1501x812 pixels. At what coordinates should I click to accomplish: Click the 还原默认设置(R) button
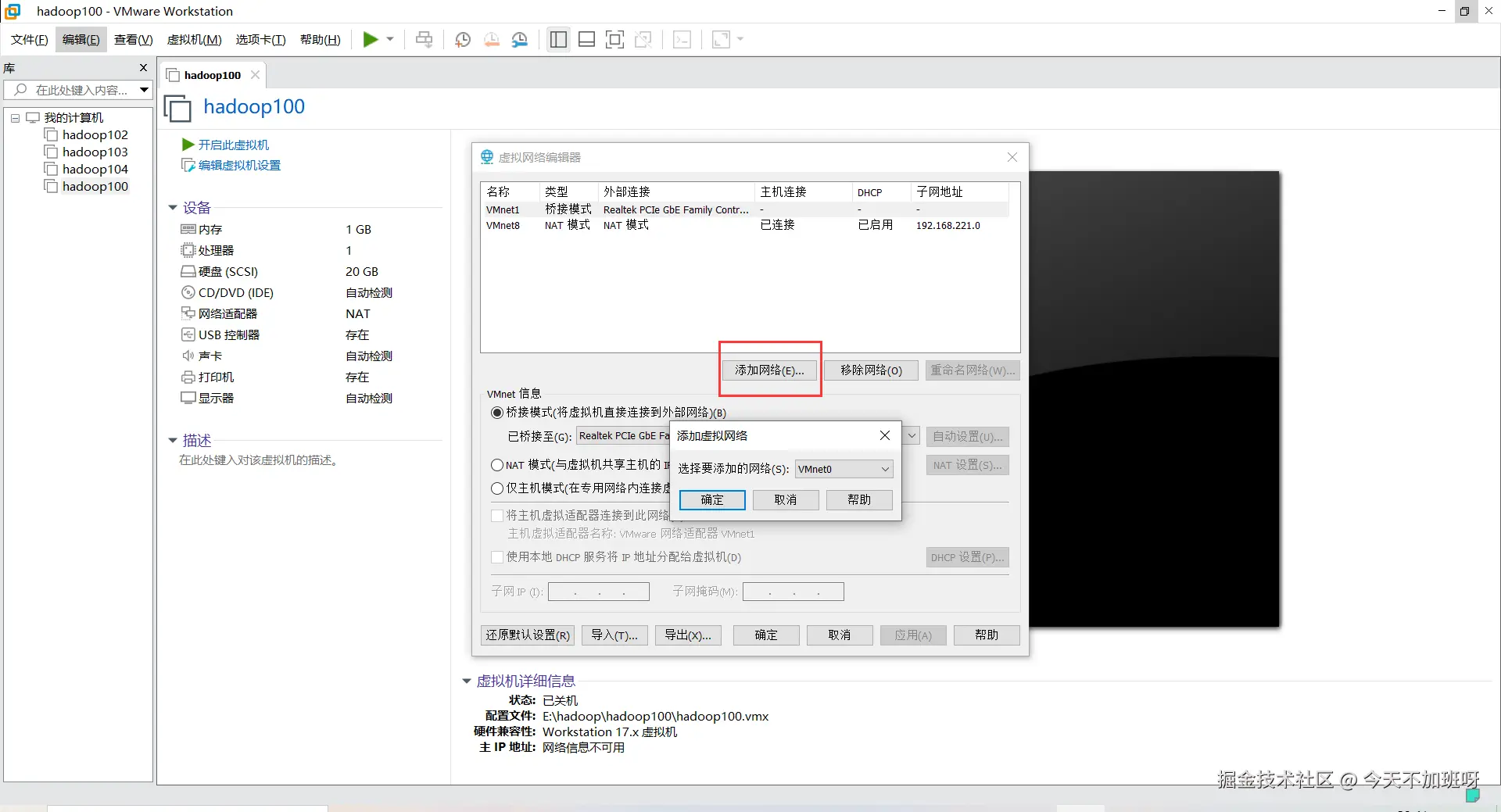528,635
